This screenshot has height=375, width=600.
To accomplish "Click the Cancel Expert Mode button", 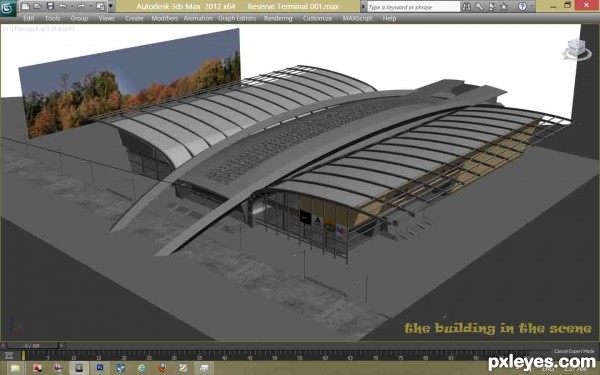I will (x=574, y=351).
